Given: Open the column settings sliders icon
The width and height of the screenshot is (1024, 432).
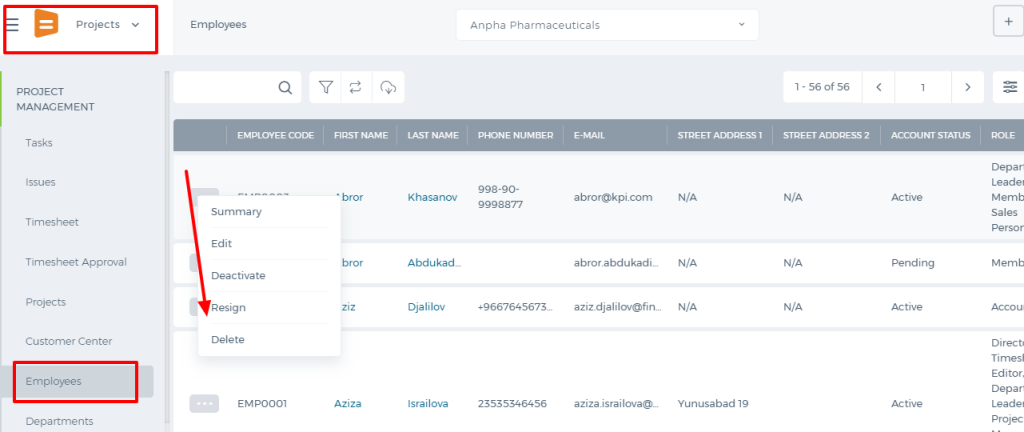Looking at the screenshot, I should tap(1010, 87).
